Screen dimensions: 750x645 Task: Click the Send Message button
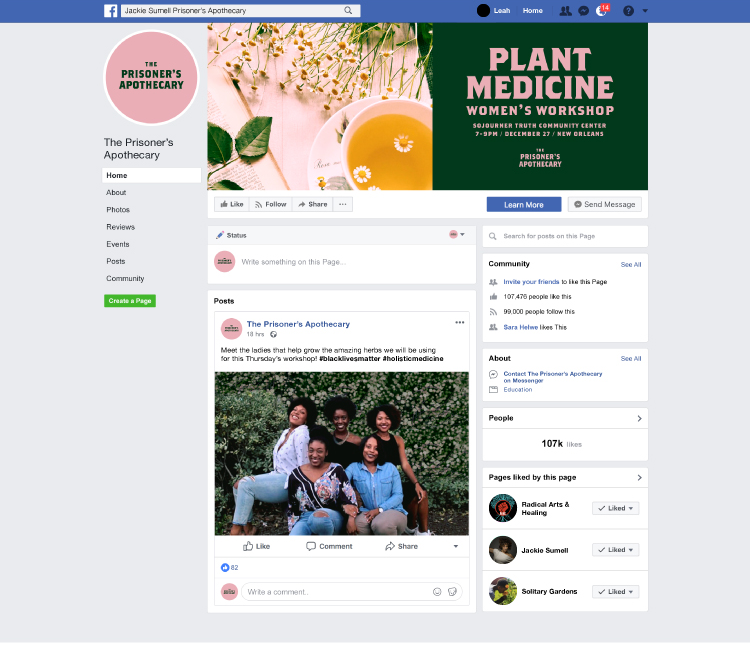point(605,204)
